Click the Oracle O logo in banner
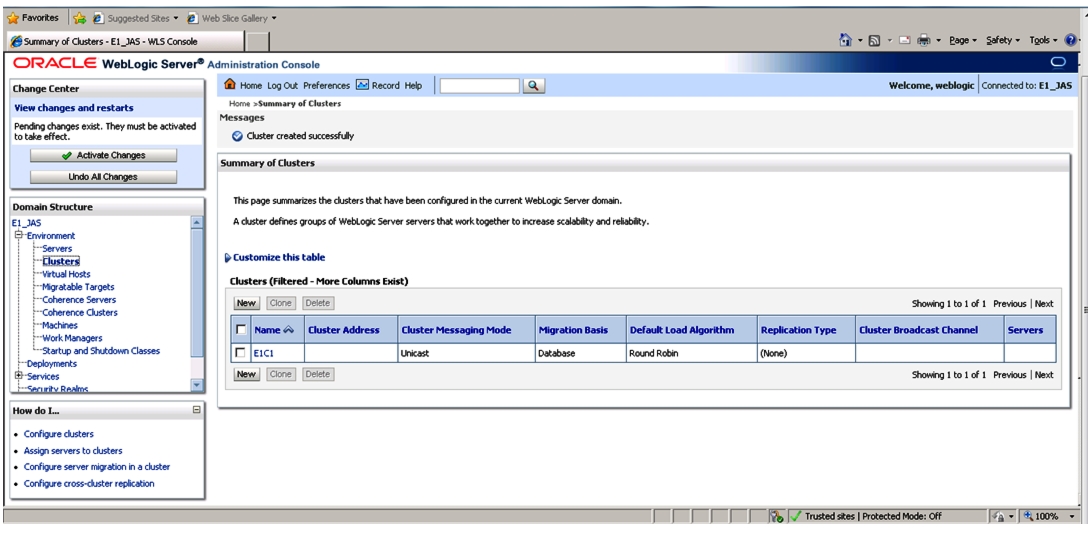The image size is (1088, 544). pos(1058,62)
